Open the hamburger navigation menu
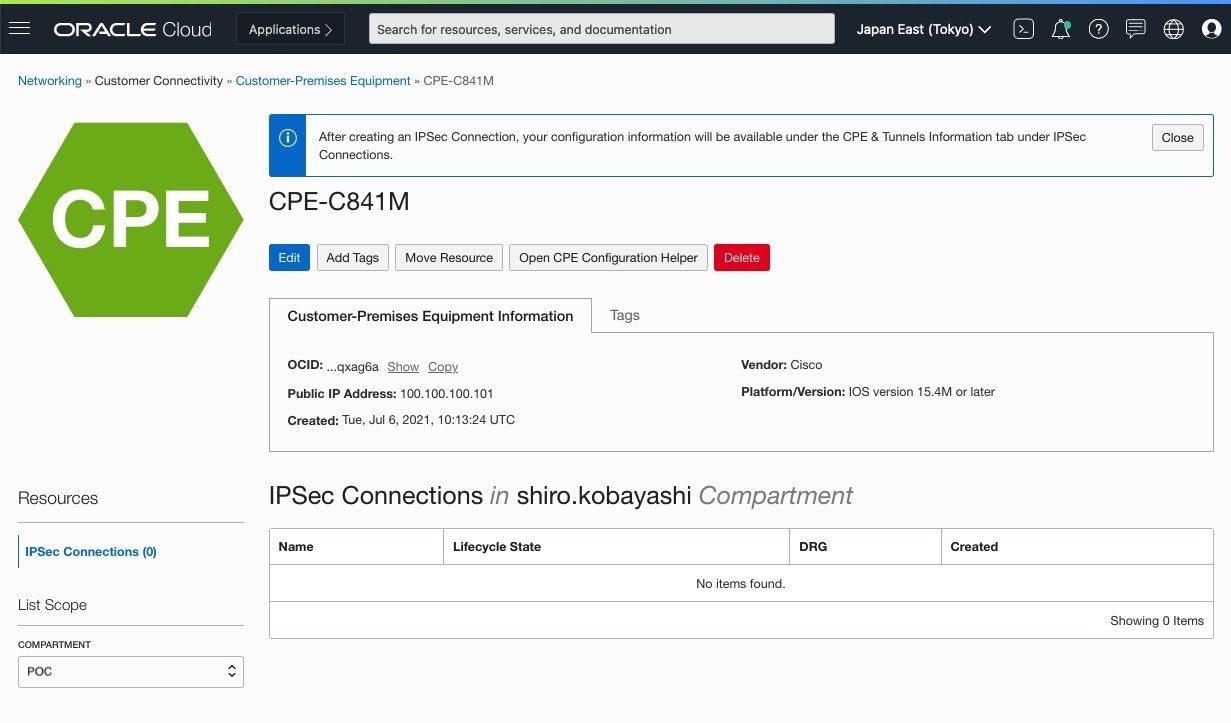The width and height of the screenshot is (1231, 723). click(x=19, y=29)
